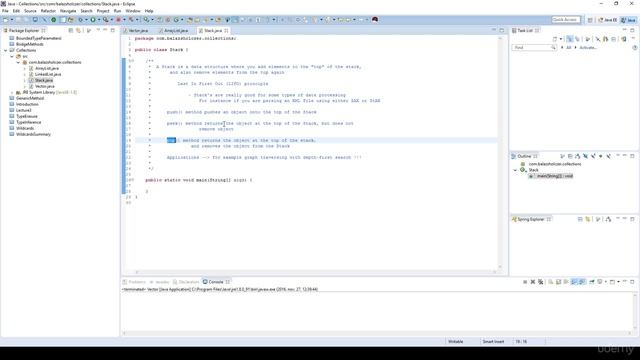Click the monitor icon in main toolbar
The height and width of the screenshot is (360, 640).
click(35, 20)
